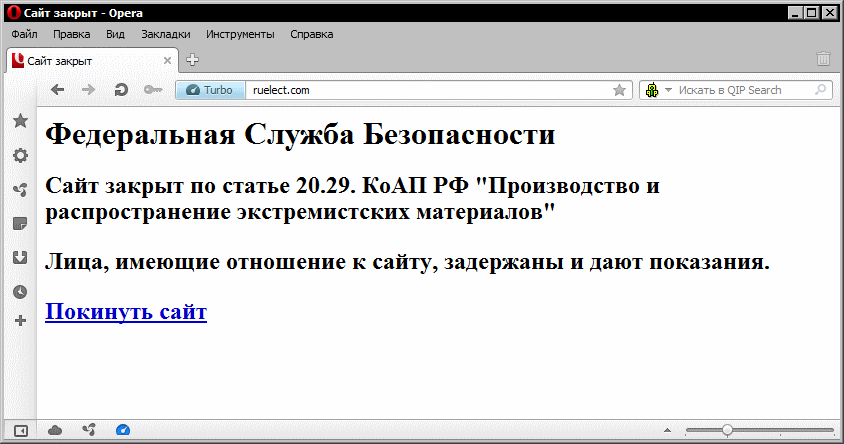
Task: Go back using the back arrow
Action: (57, 90)
